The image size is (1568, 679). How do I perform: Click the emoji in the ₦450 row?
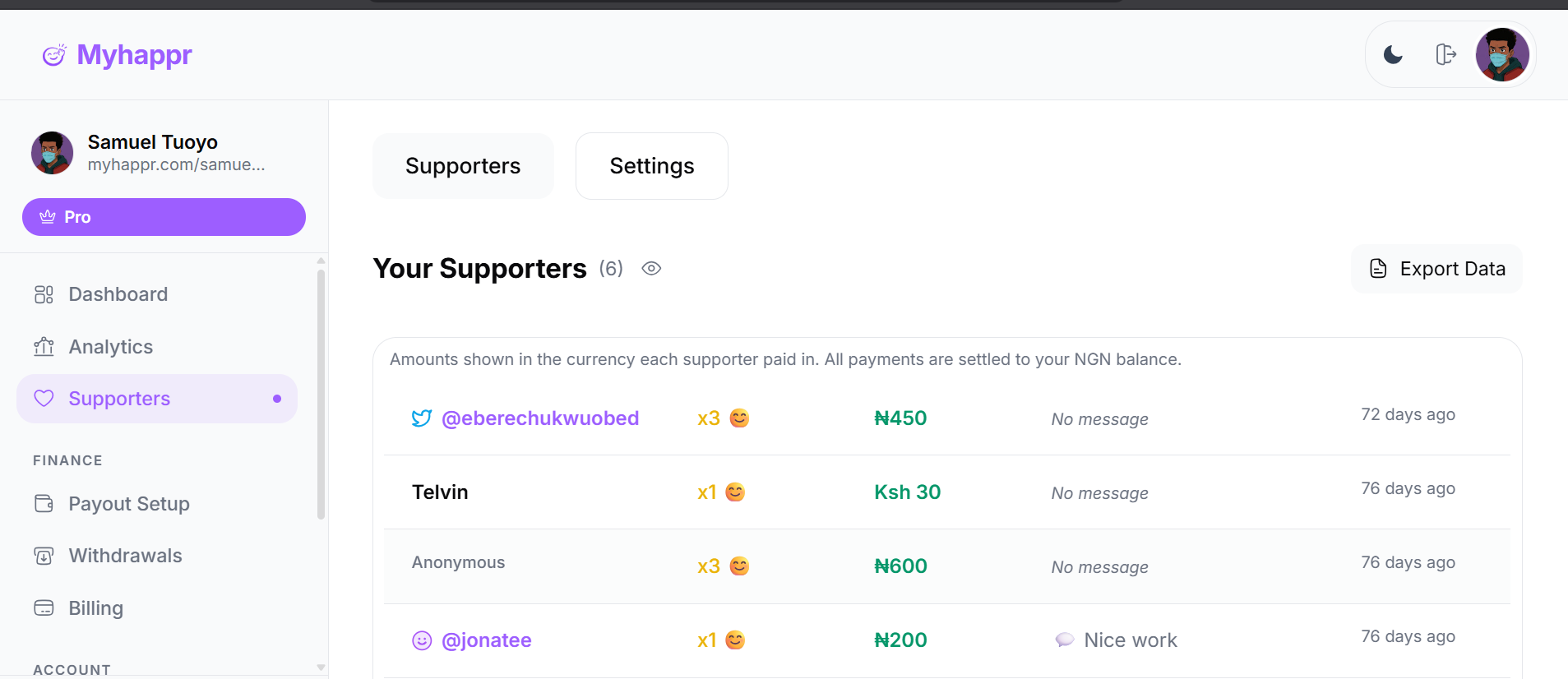coord(740,418)
